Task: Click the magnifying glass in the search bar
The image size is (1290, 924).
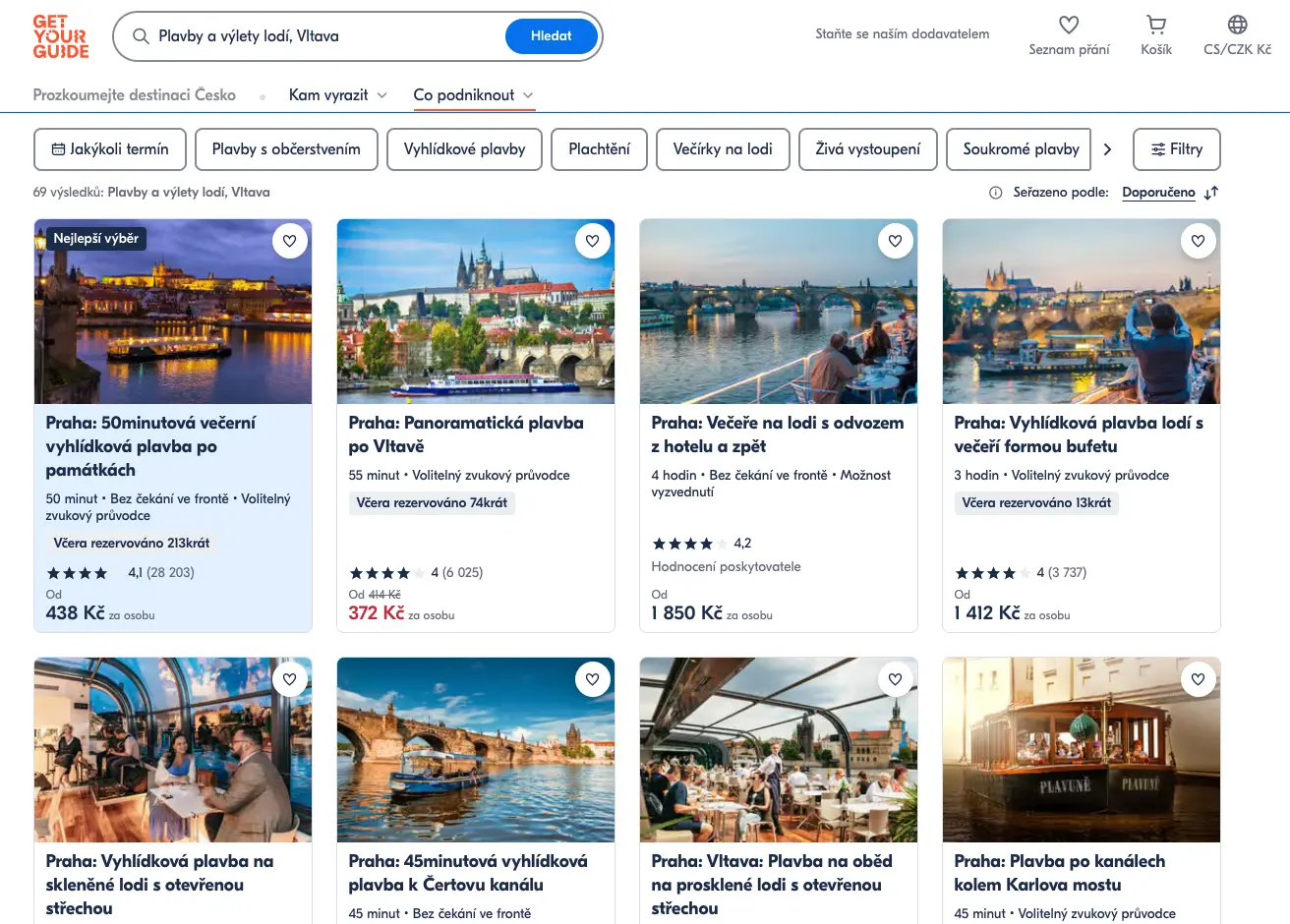Action: click(142, 35)
